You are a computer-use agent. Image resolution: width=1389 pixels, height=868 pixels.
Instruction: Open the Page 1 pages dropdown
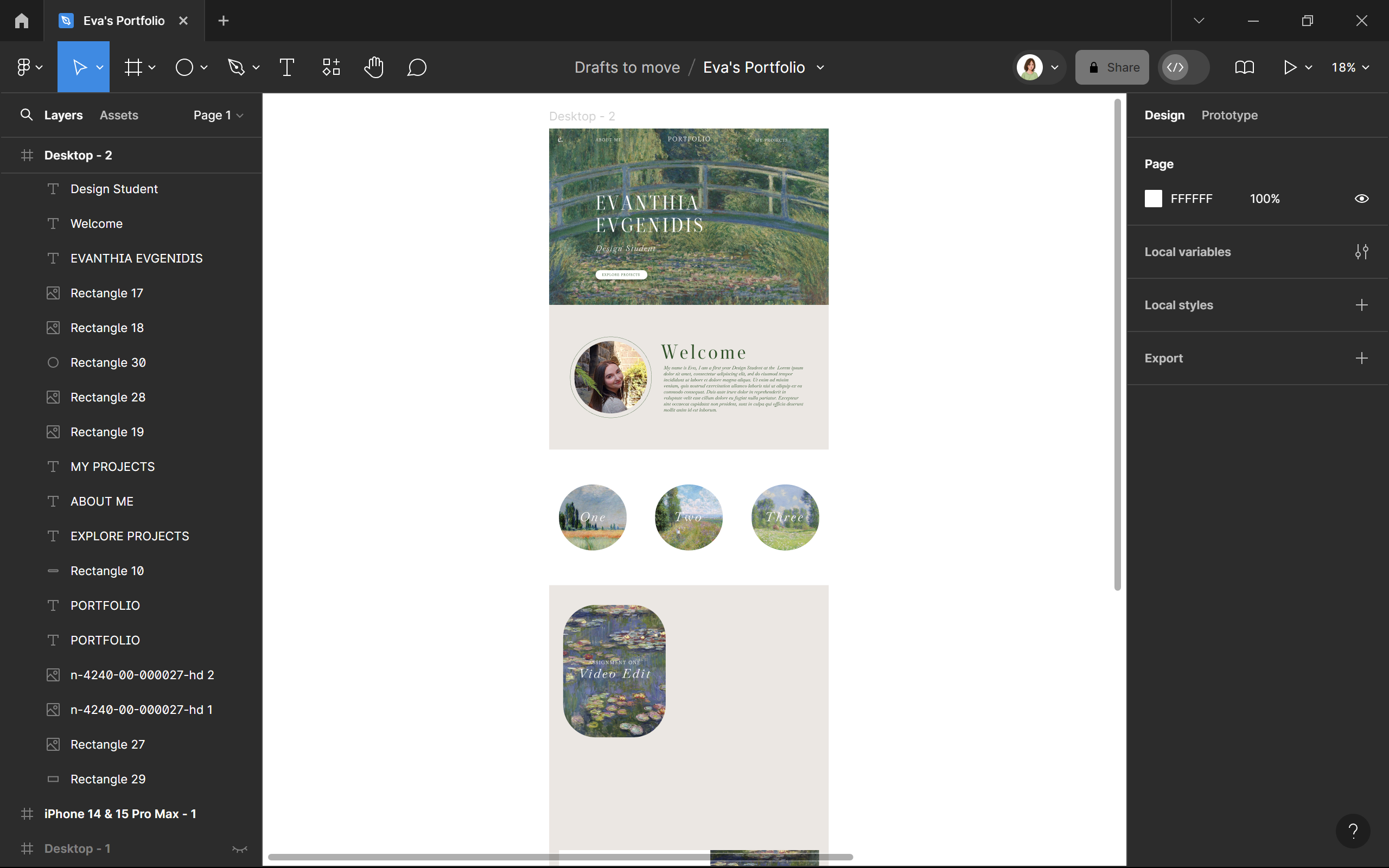click(218, 115)
